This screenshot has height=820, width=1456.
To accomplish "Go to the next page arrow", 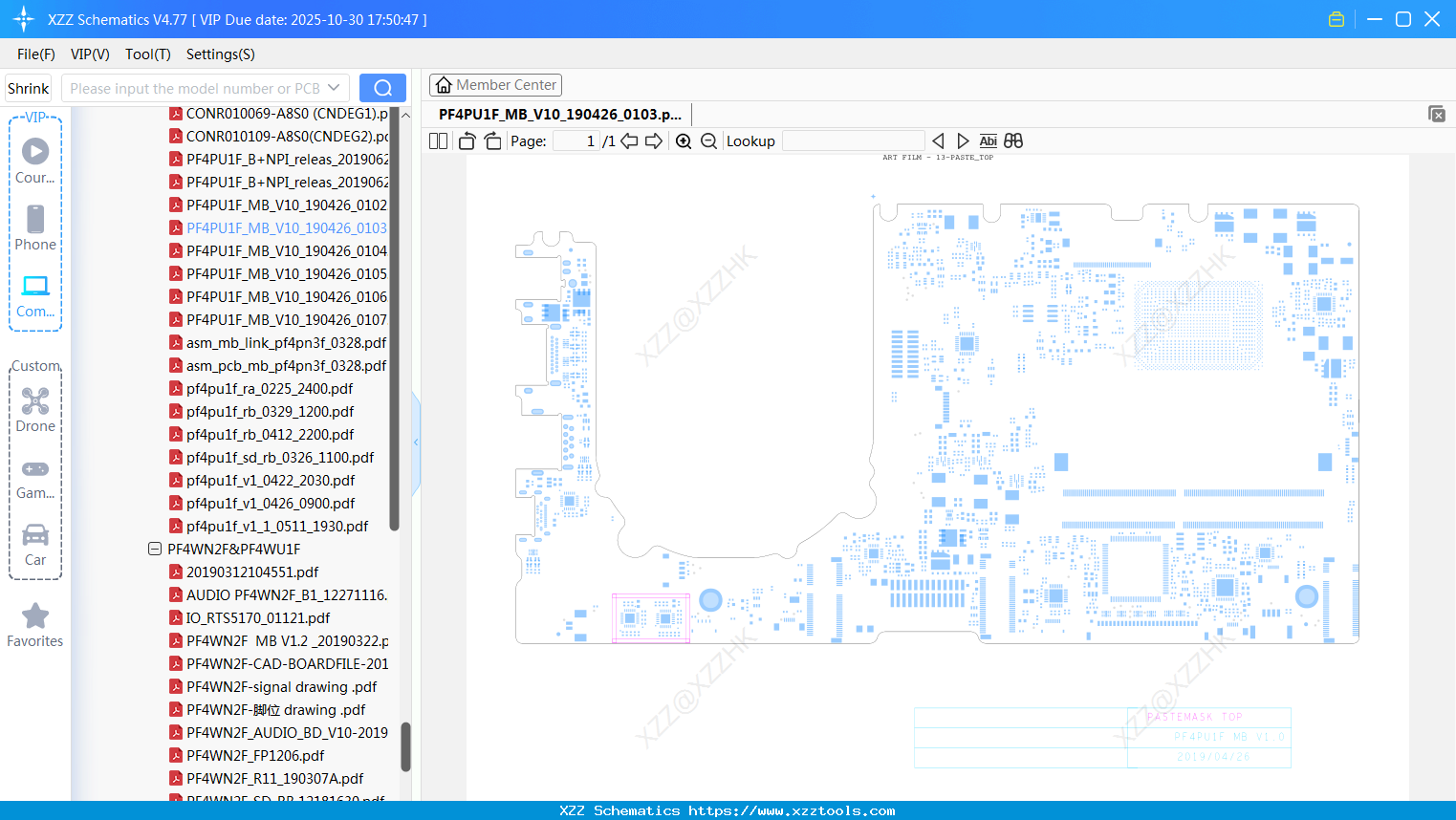I will coord(654,141).
